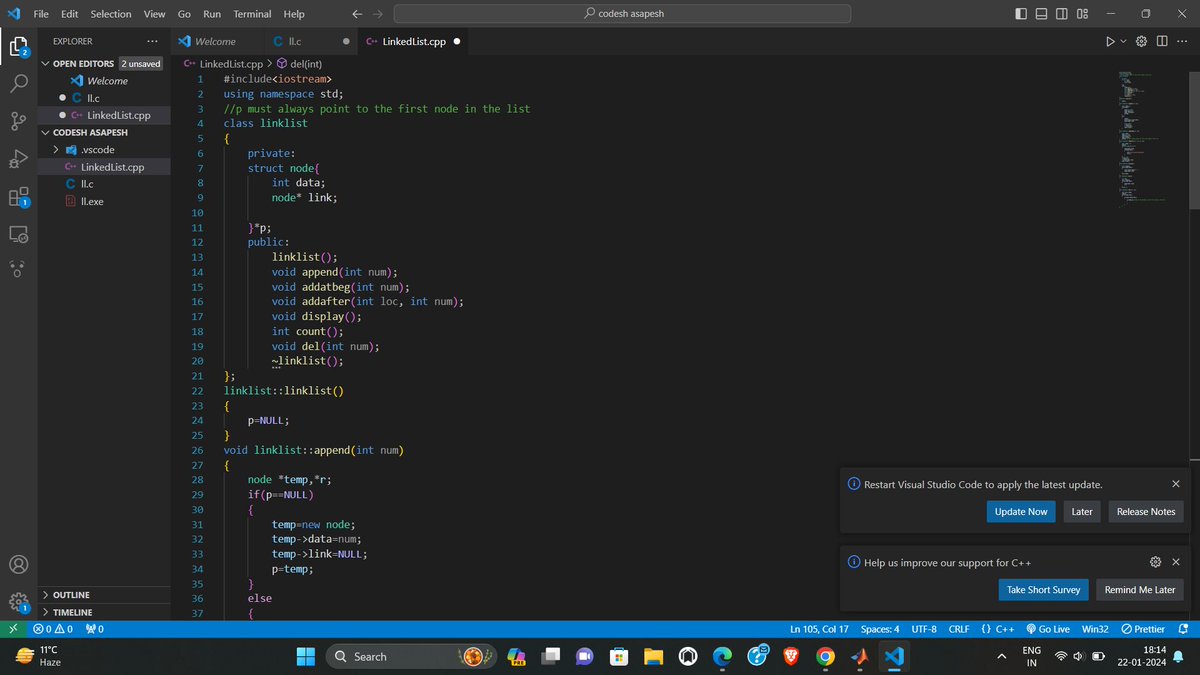Image resolution: width=1200 pixels, height=675 pixels.
Task: Click the Prettier indicator in the status bar
Action: pos(1141,629)
